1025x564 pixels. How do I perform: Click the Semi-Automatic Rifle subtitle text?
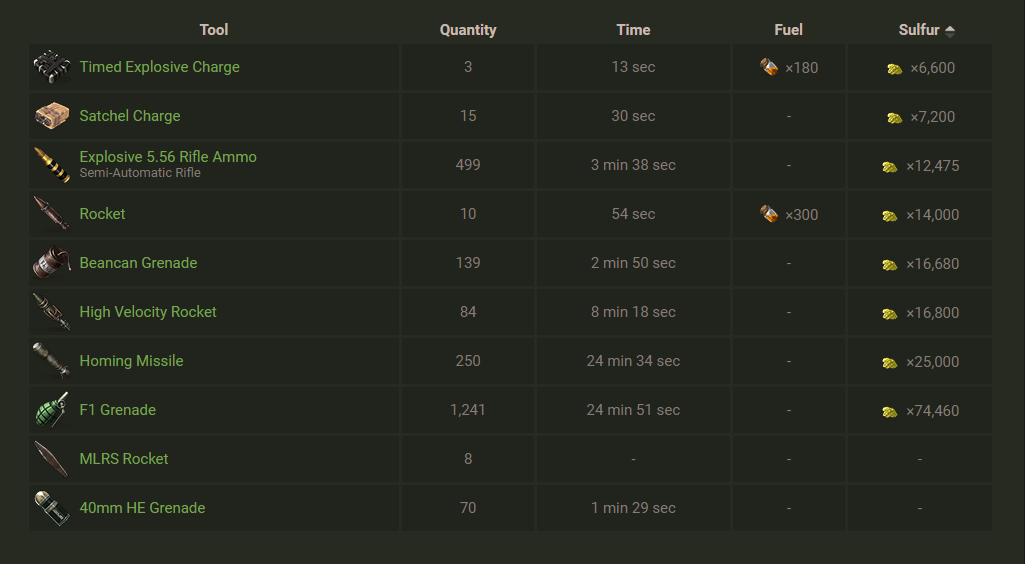pos(140,173)
